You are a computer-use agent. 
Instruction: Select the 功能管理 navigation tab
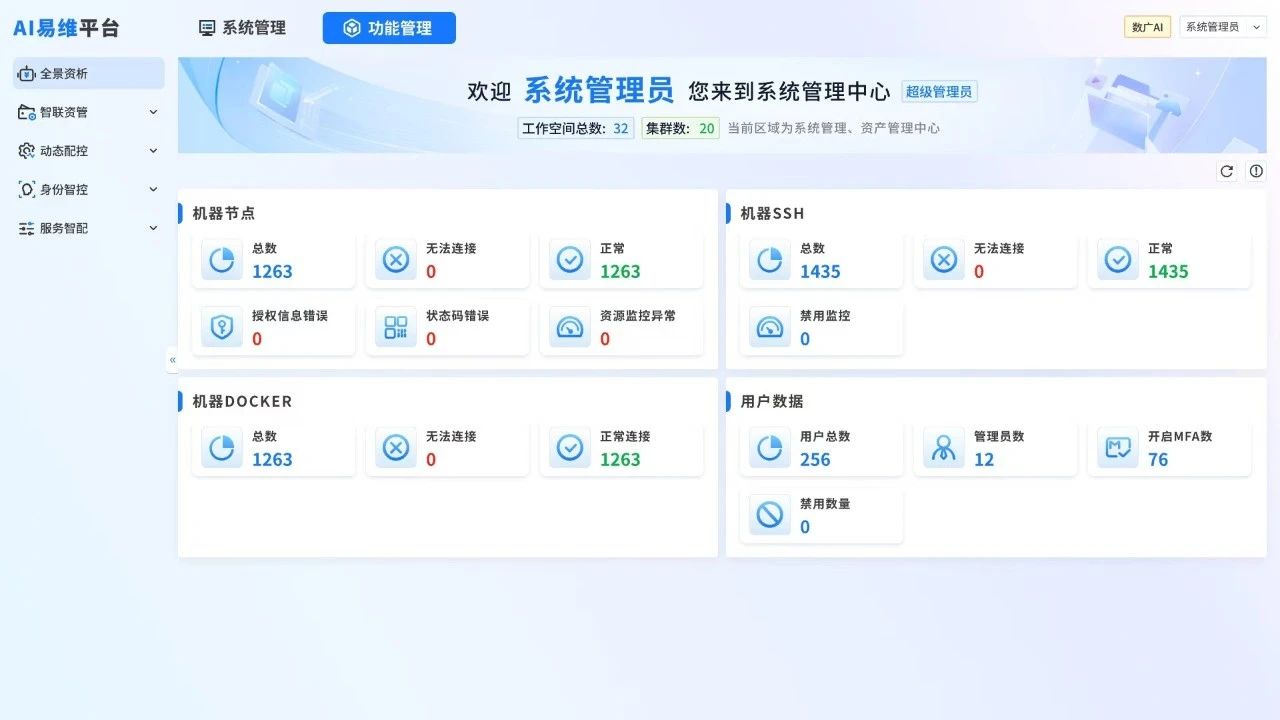[x=389, y=27]
